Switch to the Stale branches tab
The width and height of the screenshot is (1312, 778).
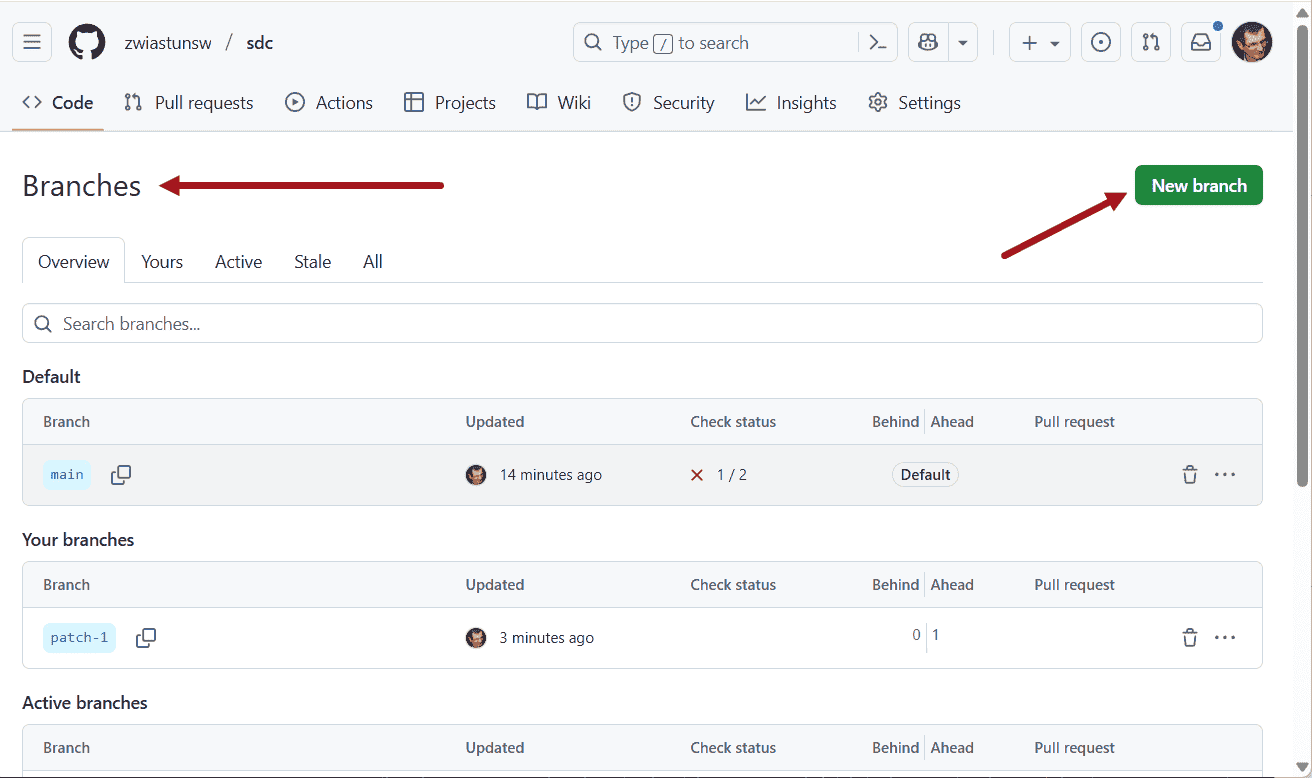(x=312, y=262)
